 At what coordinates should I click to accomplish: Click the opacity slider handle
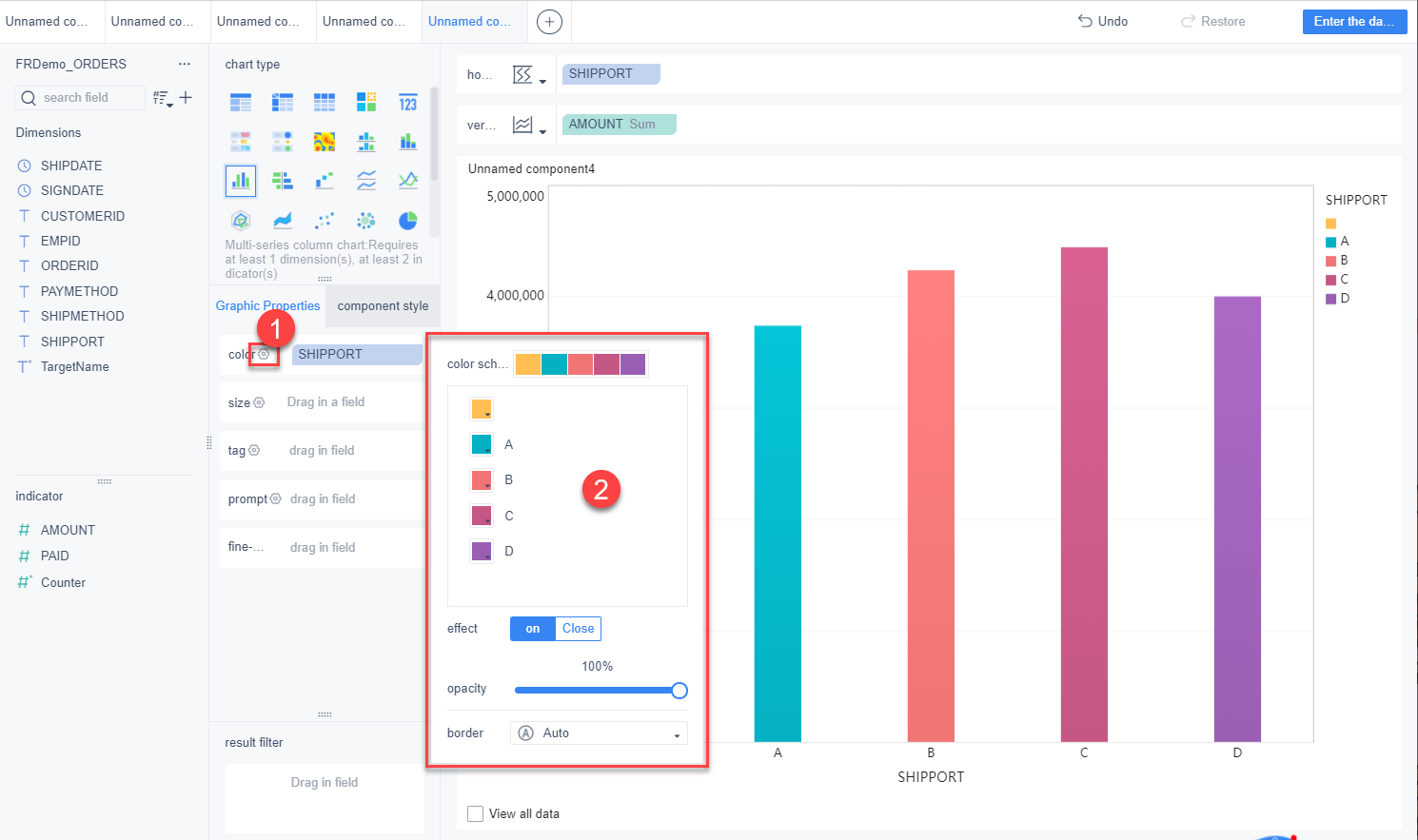[679, 691]
